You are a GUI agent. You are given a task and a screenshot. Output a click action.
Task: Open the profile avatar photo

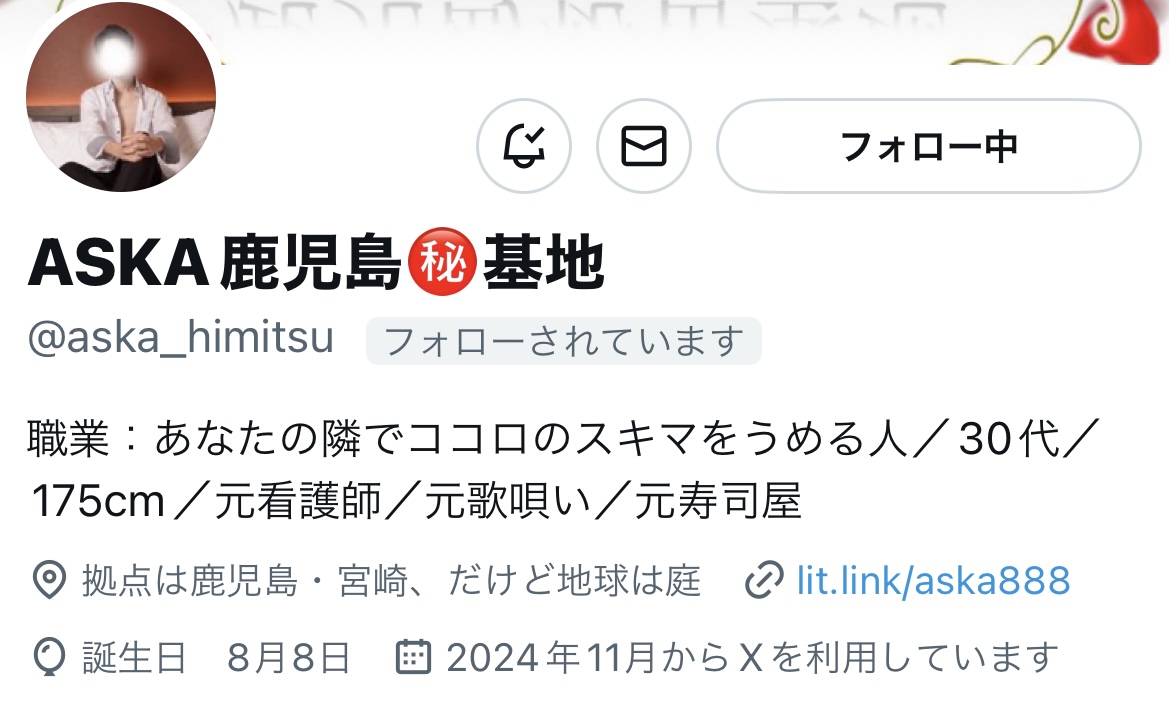click(121, 97)
